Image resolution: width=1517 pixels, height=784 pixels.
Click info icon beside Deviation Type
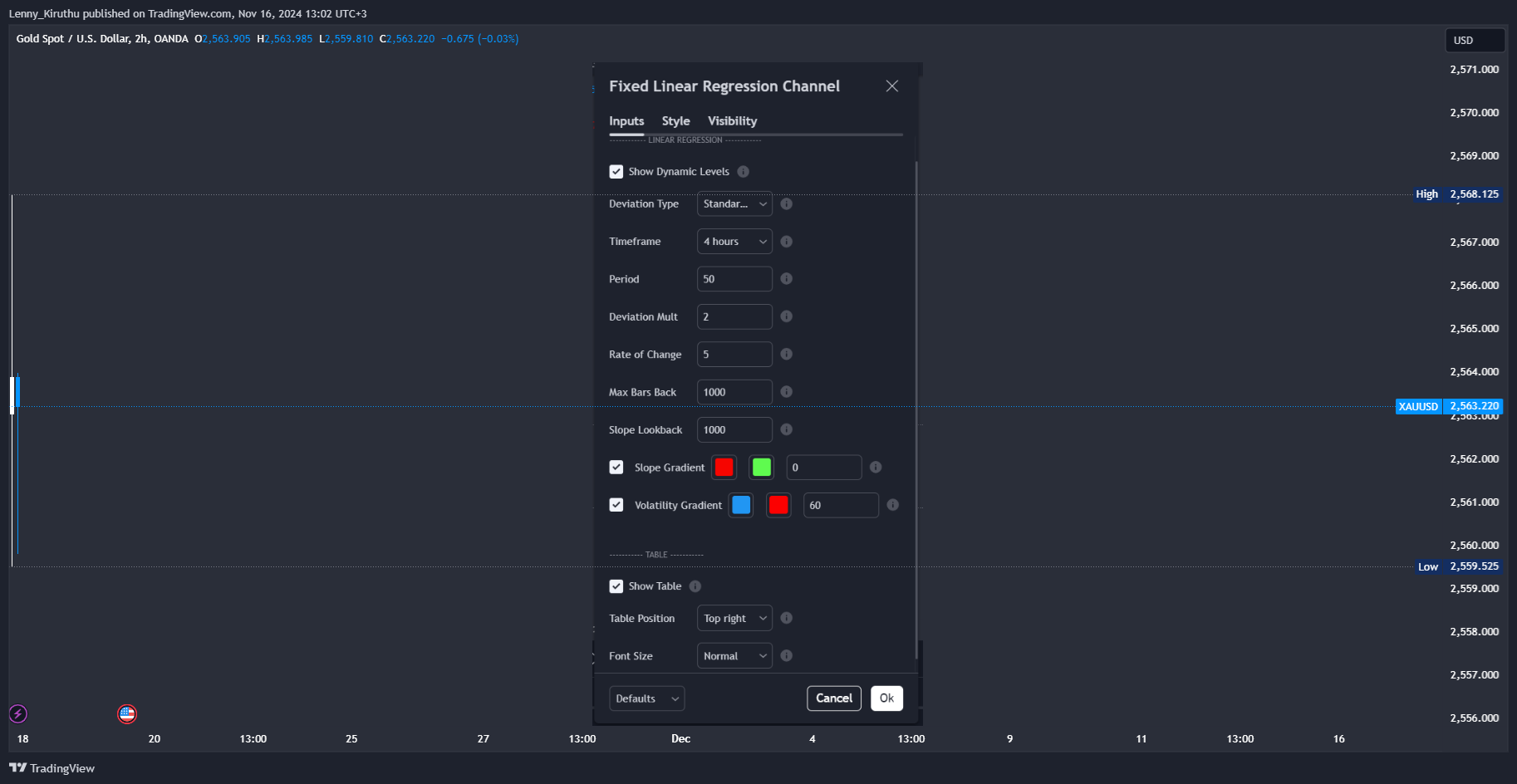787,203
